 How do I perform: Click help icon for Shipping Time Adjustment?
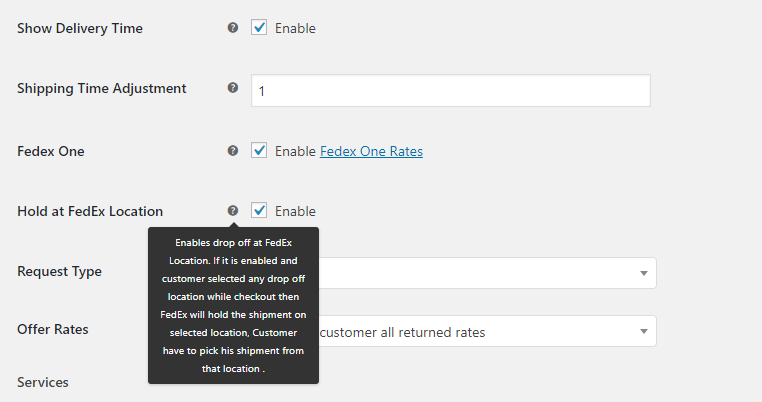233,88
